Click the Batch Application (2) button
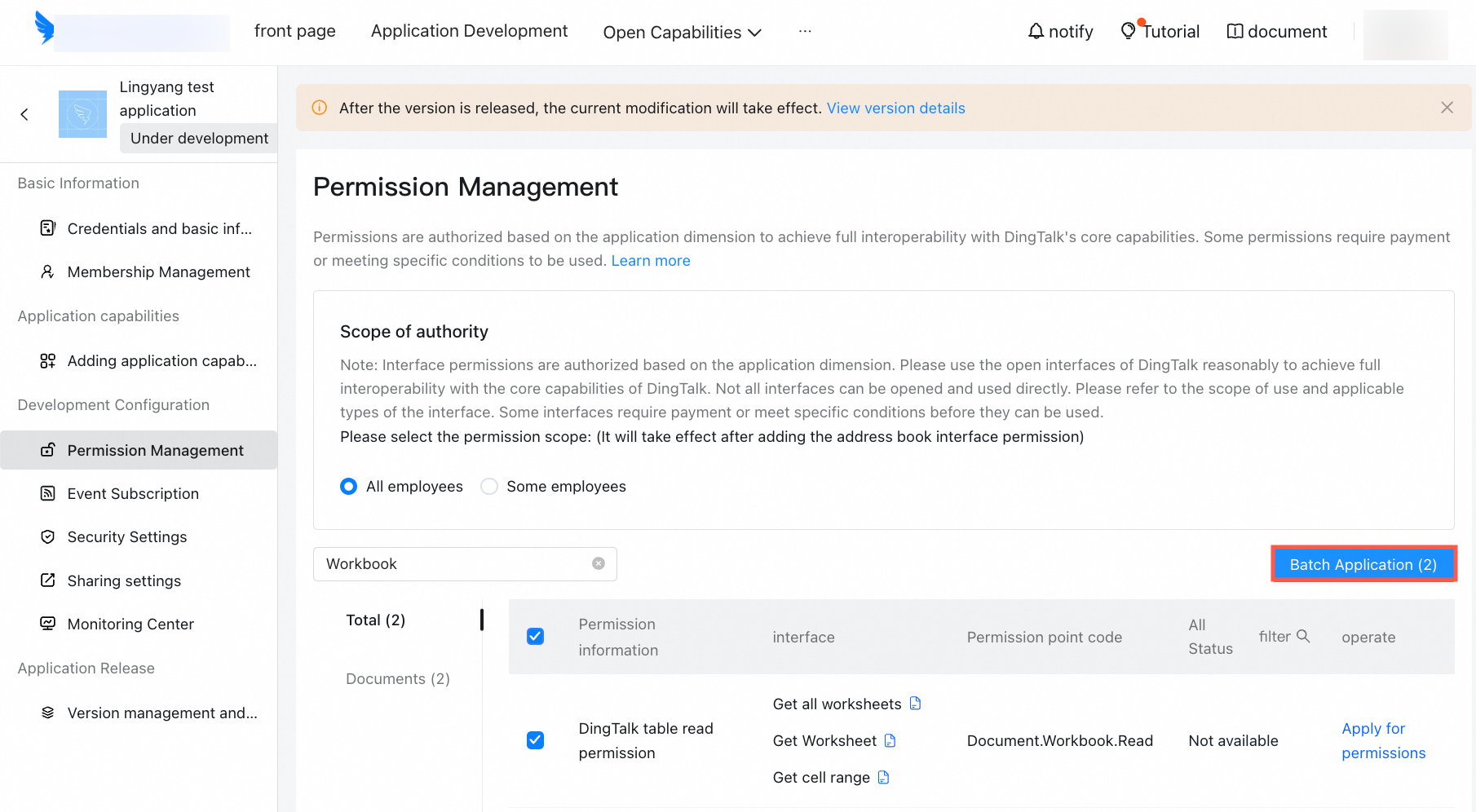The image size is (1476, 812). pos(1363,564)
